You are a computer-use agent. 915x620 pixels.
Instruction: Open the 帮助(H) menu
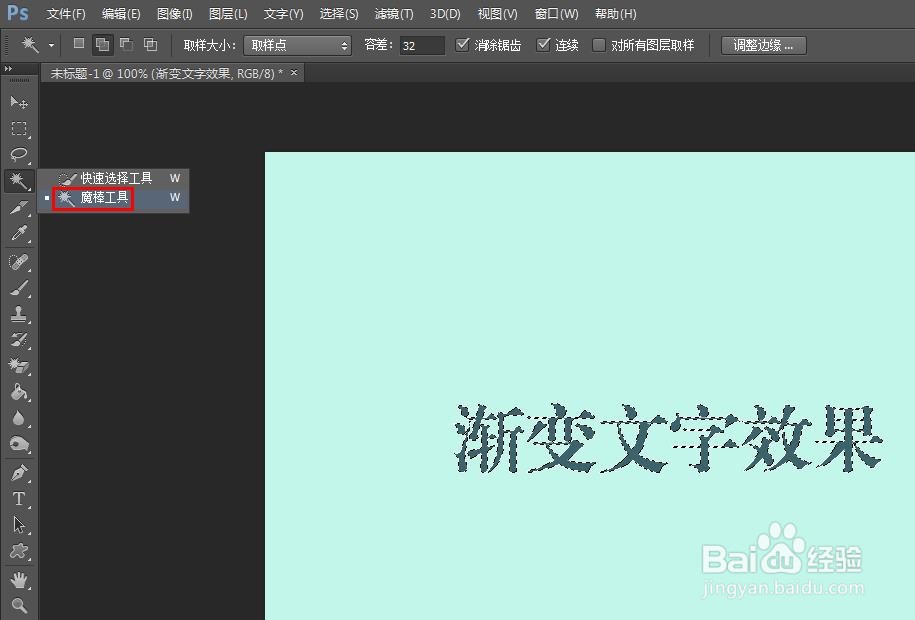pos(616,13)
